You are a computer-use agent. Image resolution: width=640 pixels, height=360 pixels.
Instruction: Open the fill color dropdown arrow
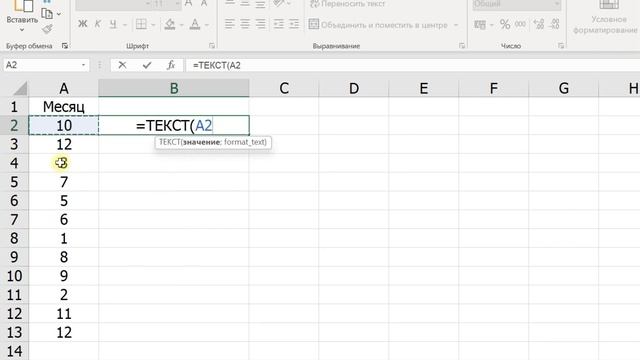point(182,25)
